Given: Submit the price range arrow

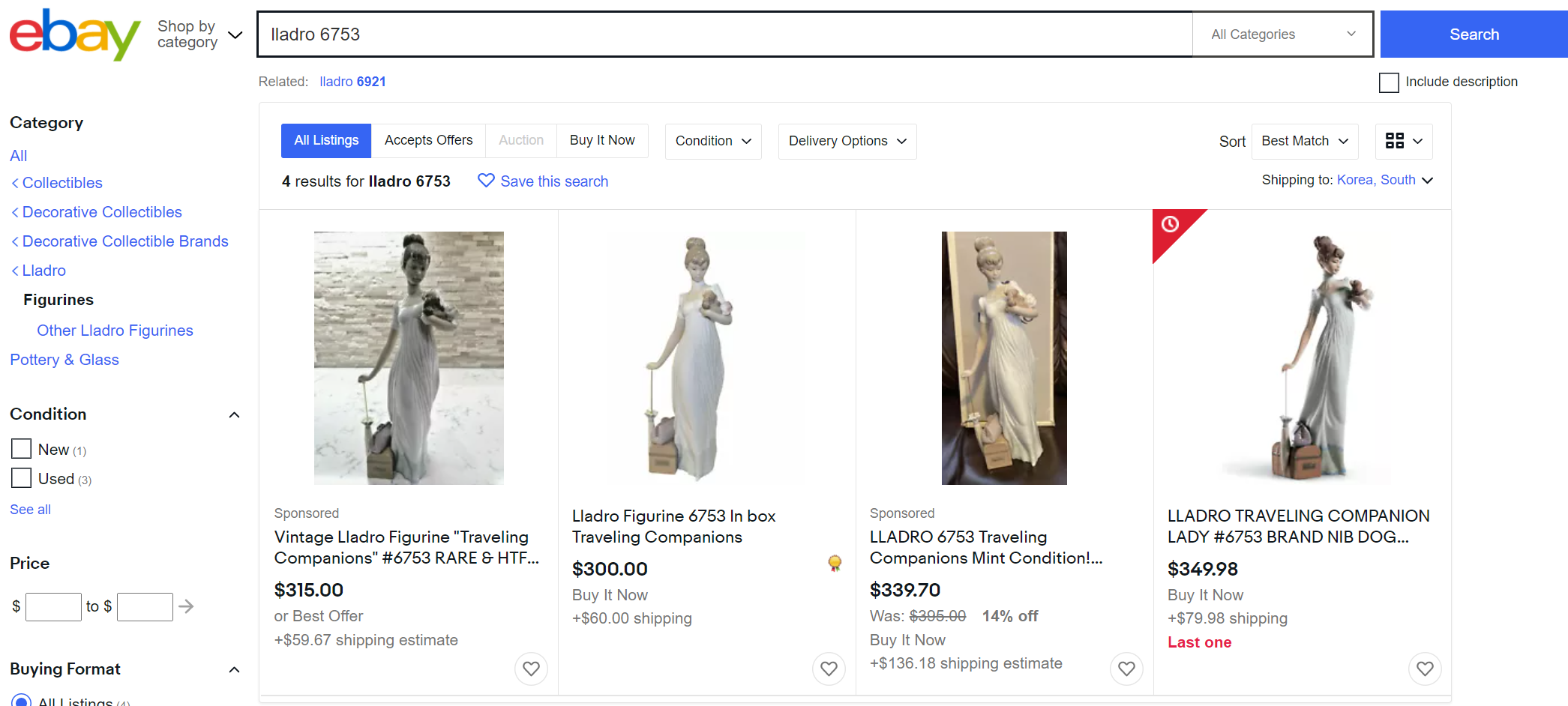Looking at the screenshot, I should [x=187, y=606].
